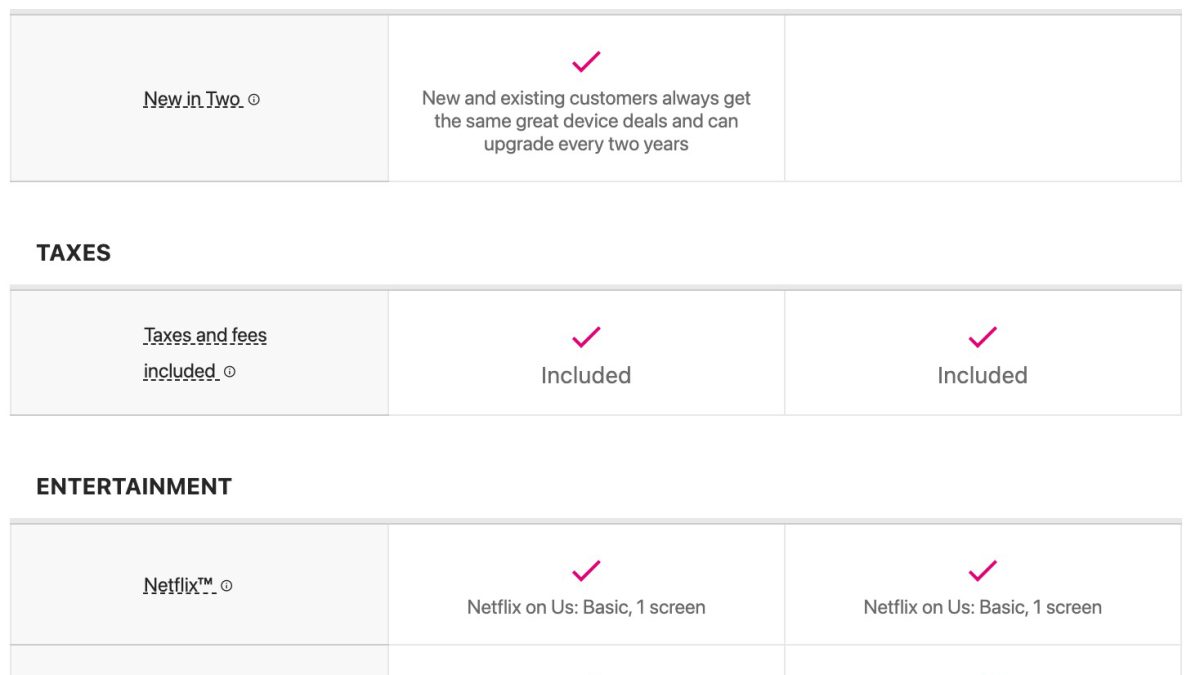Click the Netflix info icon
Image resolution: width=1200 pixels, height=675 pixels.
click(x=227, y=586)
